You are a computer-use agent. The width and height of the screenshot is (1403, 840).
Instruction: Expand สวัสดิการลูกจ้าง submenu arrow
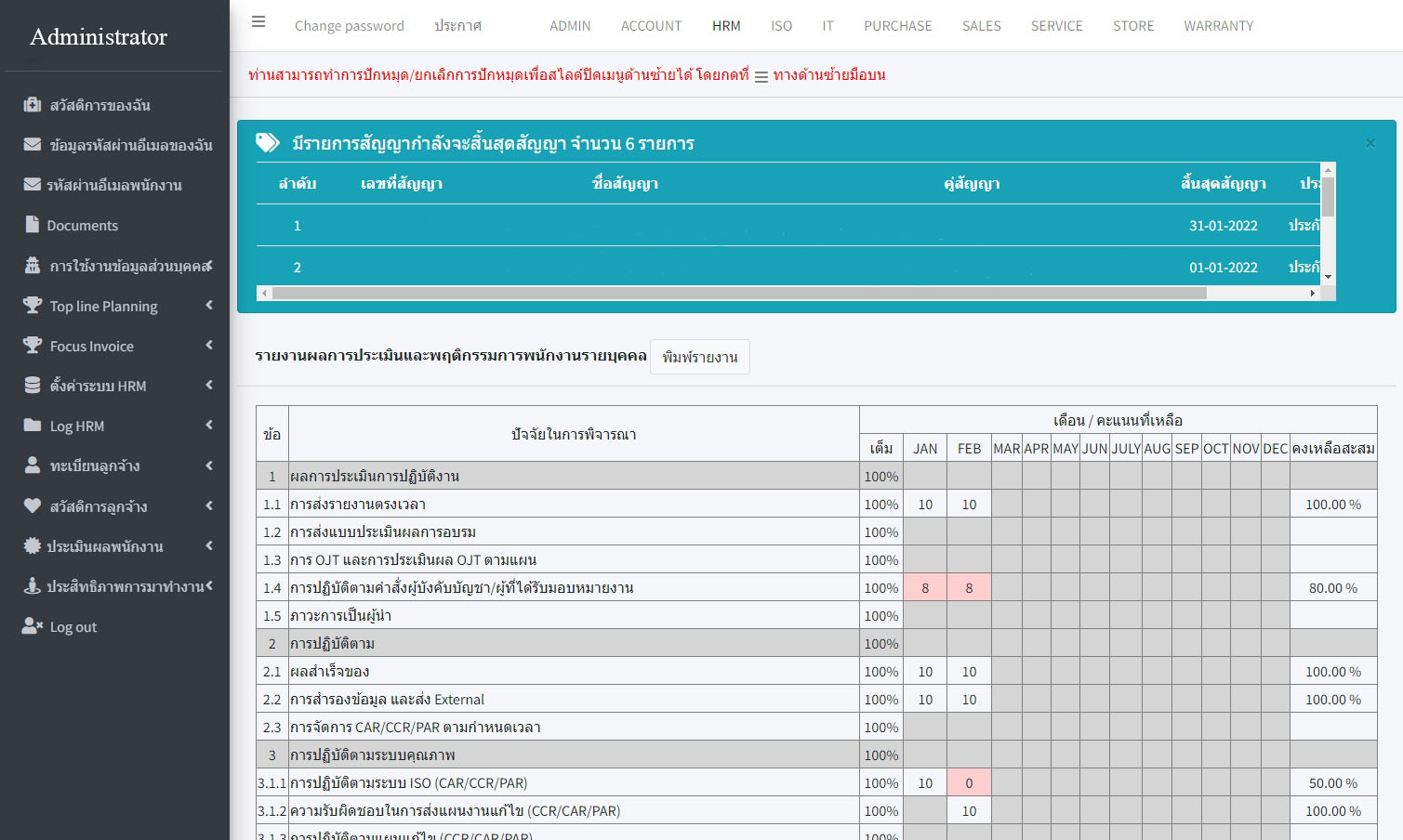209,505
